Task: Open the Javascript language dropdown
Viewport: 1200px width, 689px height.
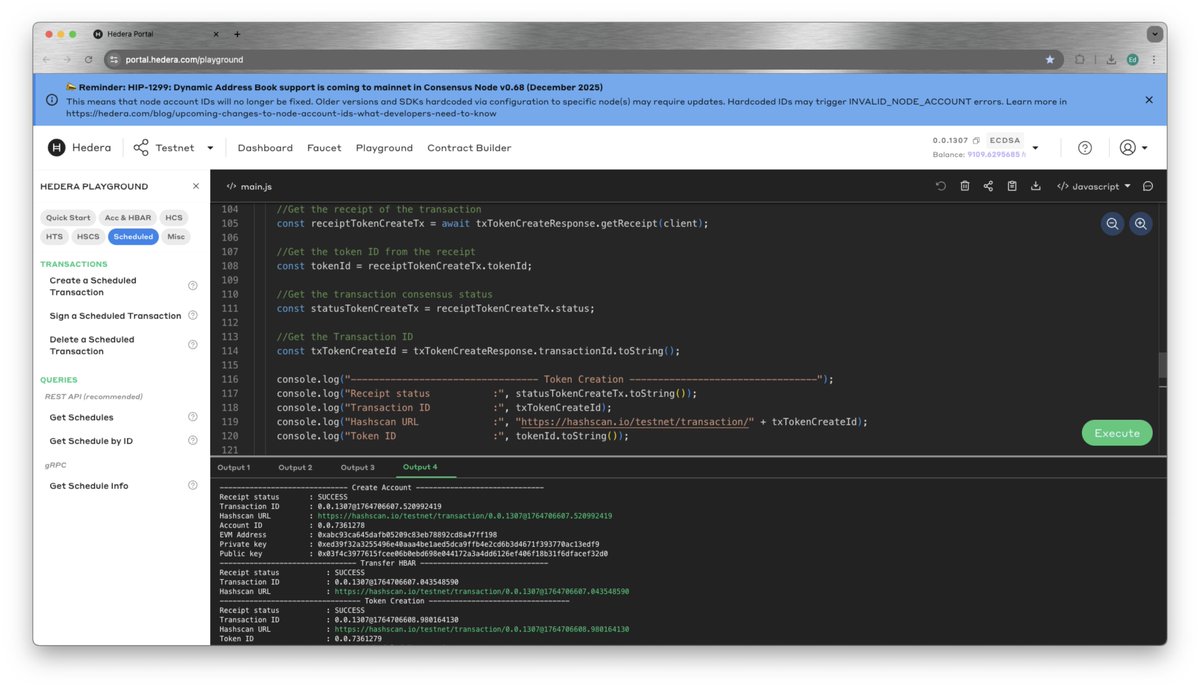Action: (x=1094, y=186)
